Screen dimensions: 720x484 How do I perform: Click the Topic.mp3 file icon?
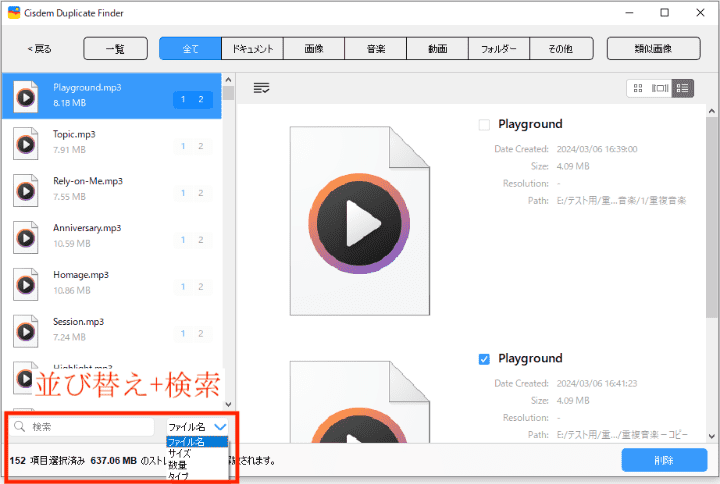pos(25,144)
